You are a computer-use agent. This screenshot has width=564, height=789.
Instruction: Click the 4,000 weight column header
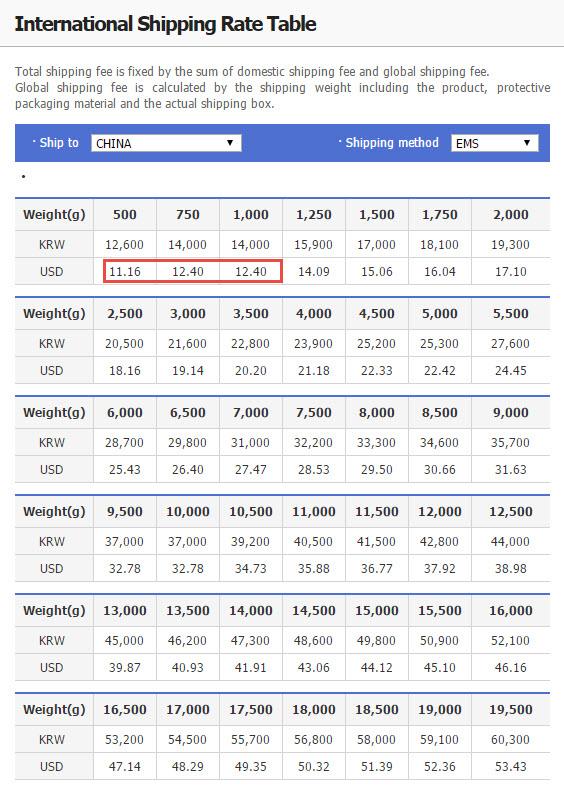coord(313,313)
